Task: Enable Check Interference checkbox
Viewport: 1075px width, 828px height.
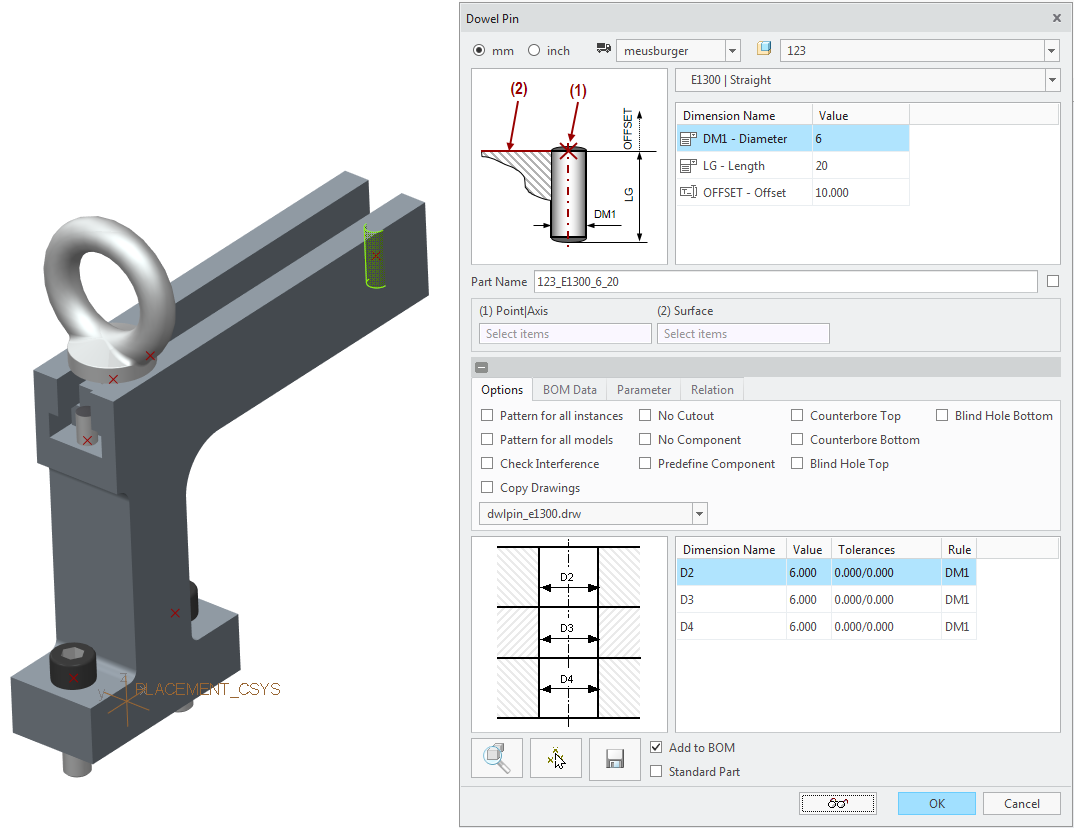Action: click(487, 463)
